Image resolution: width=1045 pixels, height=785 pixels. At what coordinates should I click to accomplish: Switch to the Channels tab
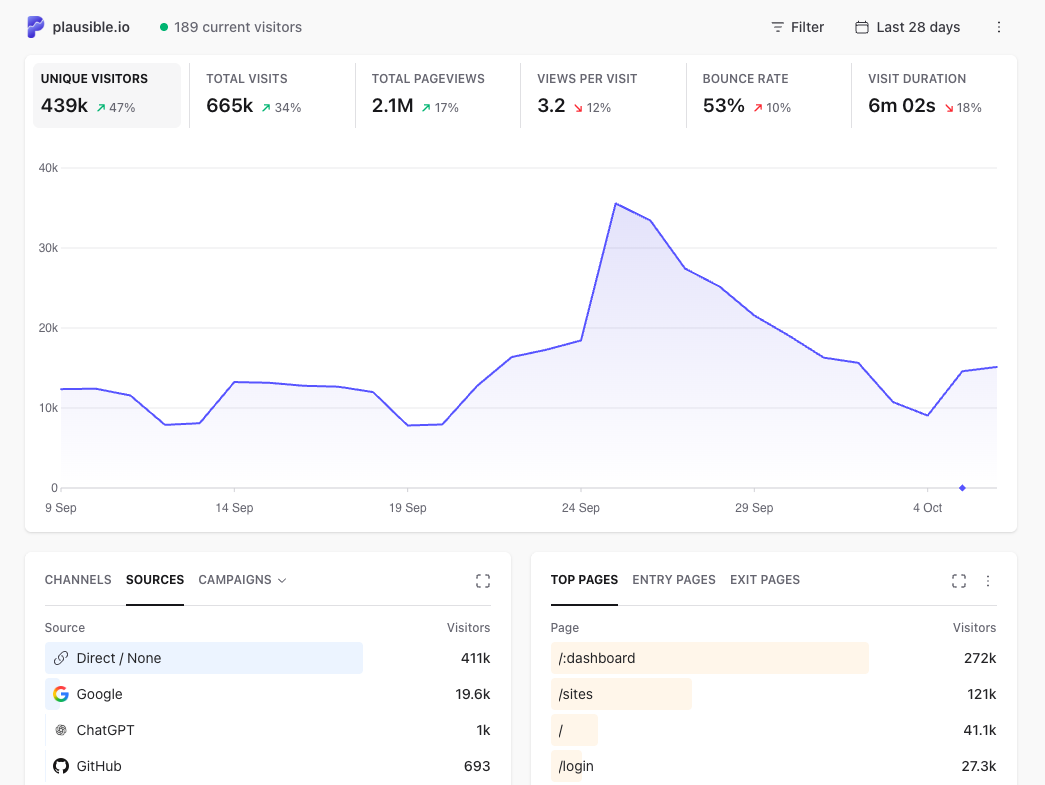point(78,580)
